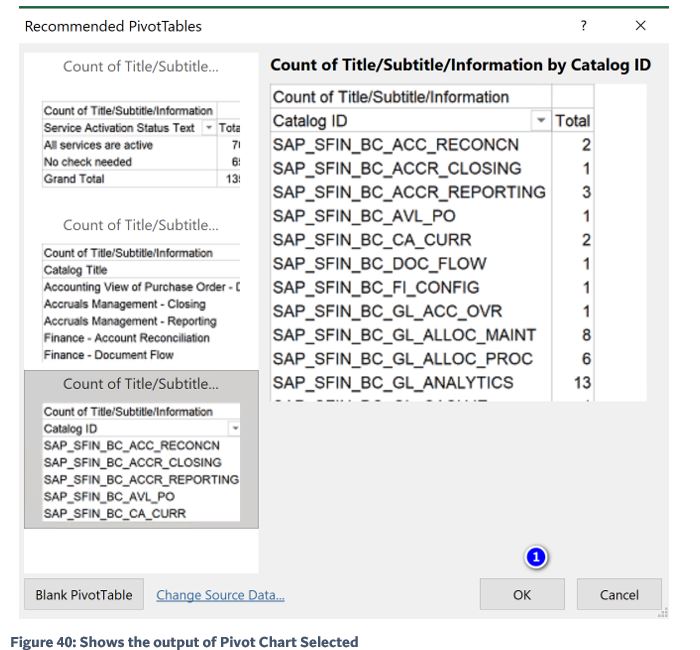Create a Blank PivotTable
The height and width of the screenshot is (650, 700).
[84, 594]
